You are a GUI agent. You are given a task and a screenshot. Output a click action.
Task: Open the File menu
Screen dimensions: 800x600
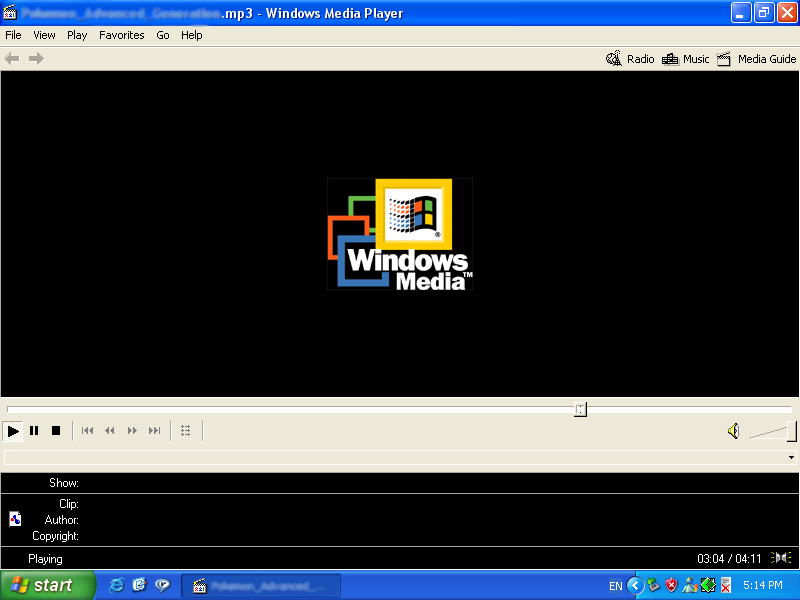coord(13,35)
